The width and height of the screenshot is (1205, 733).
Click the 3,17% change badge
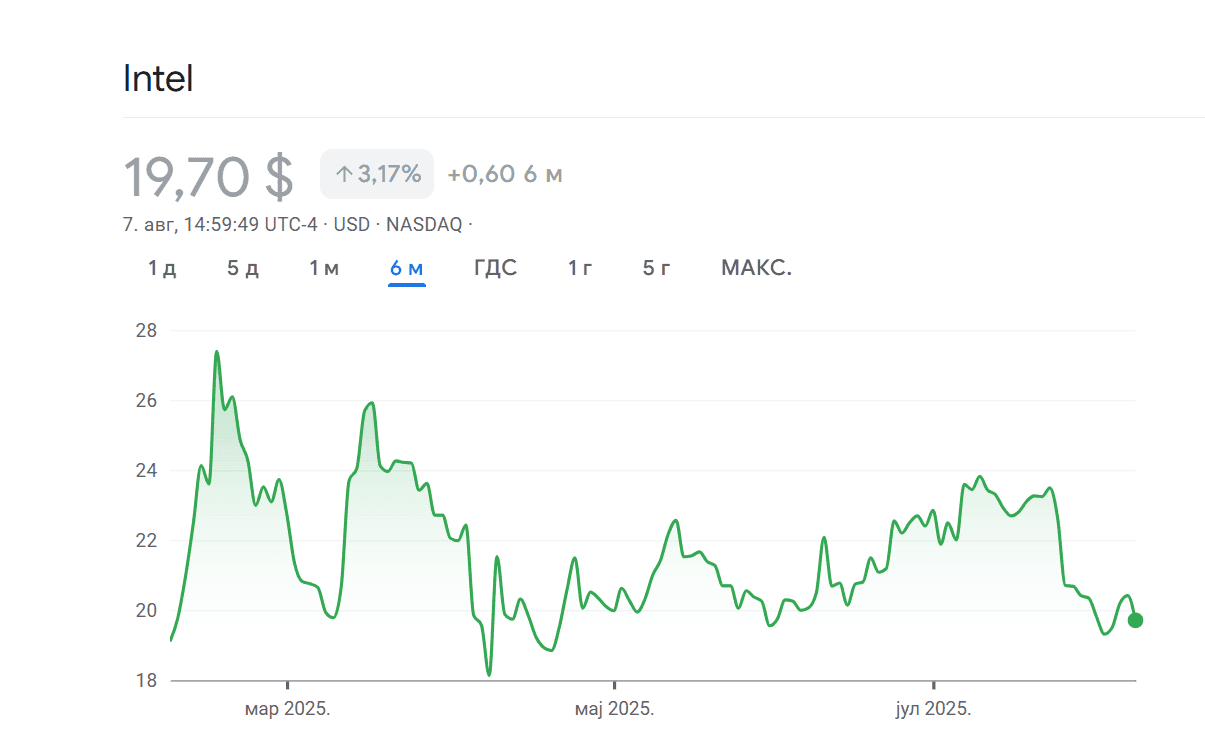377,174
